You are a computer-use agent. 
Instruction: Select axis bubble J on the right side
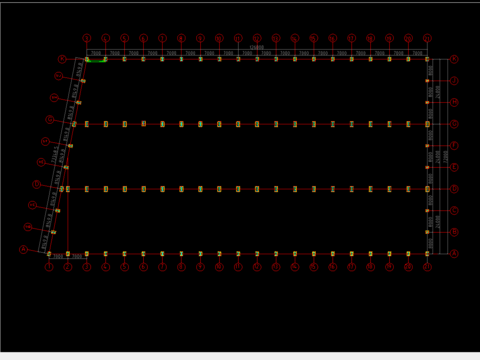(x=454, y=81)
